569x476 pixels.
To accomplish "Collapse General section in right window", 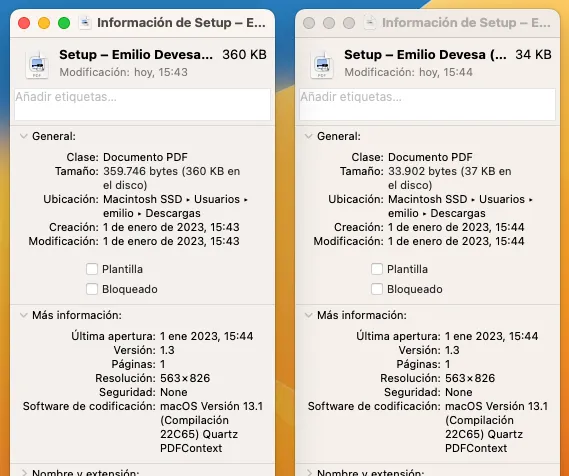I will [308, 136].
